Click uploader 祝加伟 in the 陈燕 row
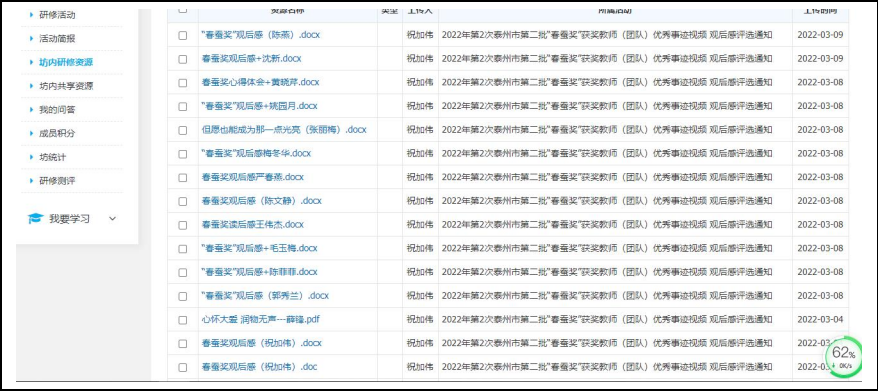 (420, 35)
